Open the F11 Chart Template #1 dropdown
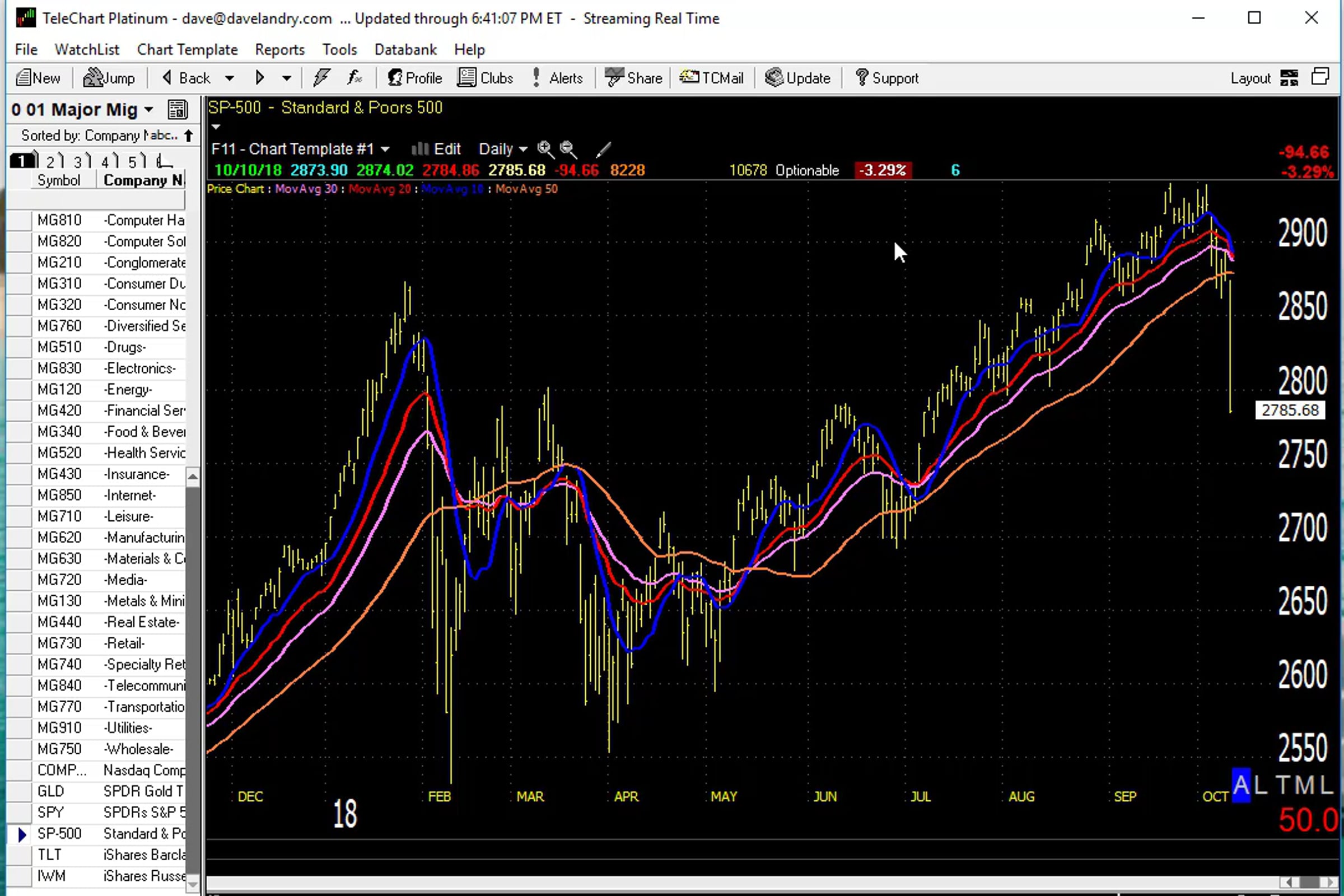This screenshot has height=896, width=1344. (x=300, y=149)
